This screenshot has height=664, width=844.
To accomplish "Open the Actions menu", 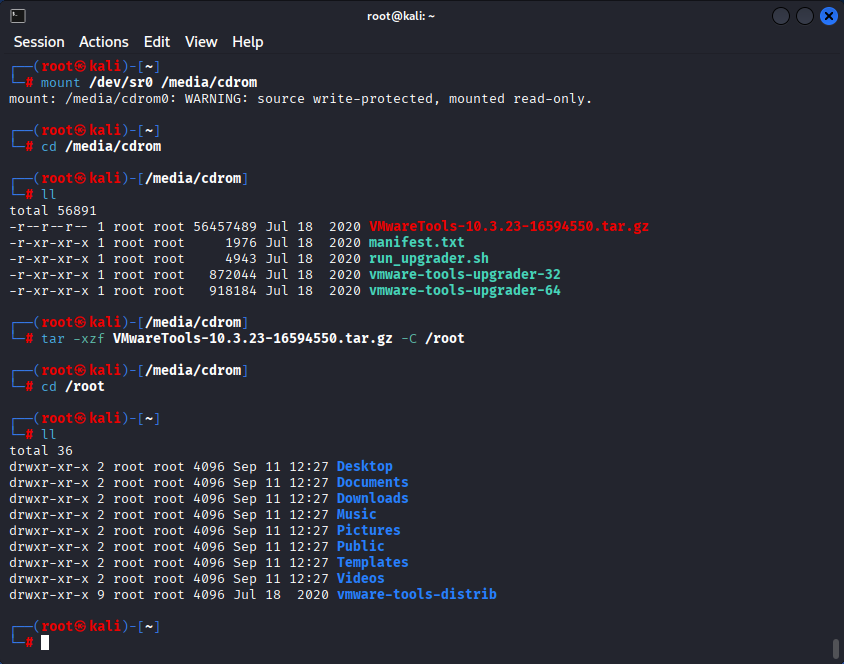I will pyautogui.click(x=104, y=42).
